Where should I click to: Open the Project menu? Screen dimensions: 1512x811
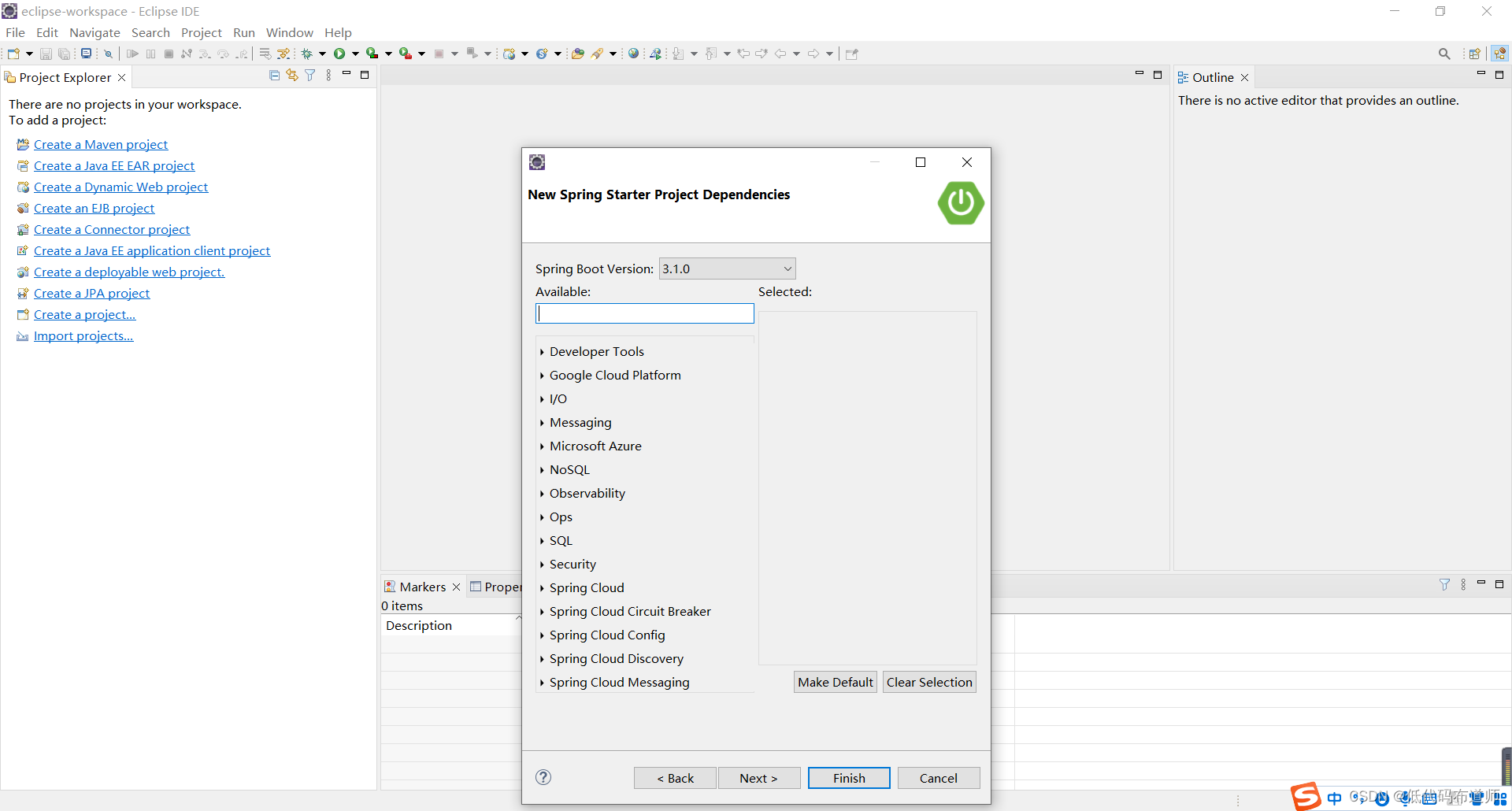(x=202, y=32)
